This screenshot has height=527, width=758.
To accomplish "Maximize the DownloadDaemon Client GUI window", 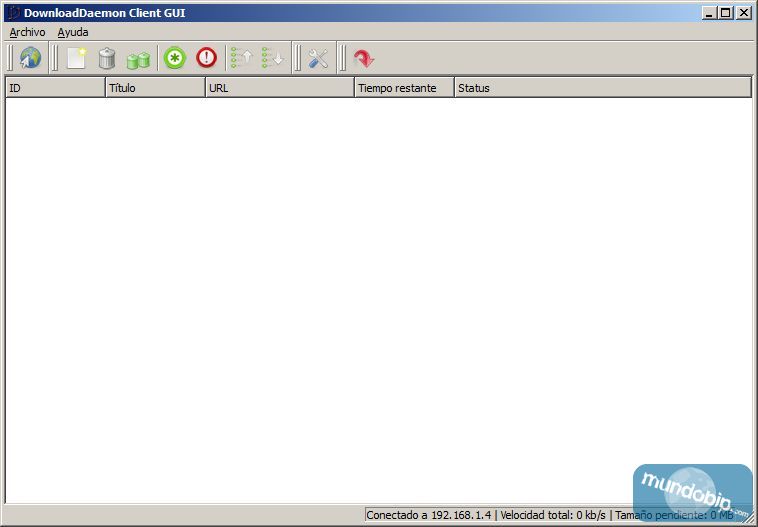I will (x=726, y=13).
